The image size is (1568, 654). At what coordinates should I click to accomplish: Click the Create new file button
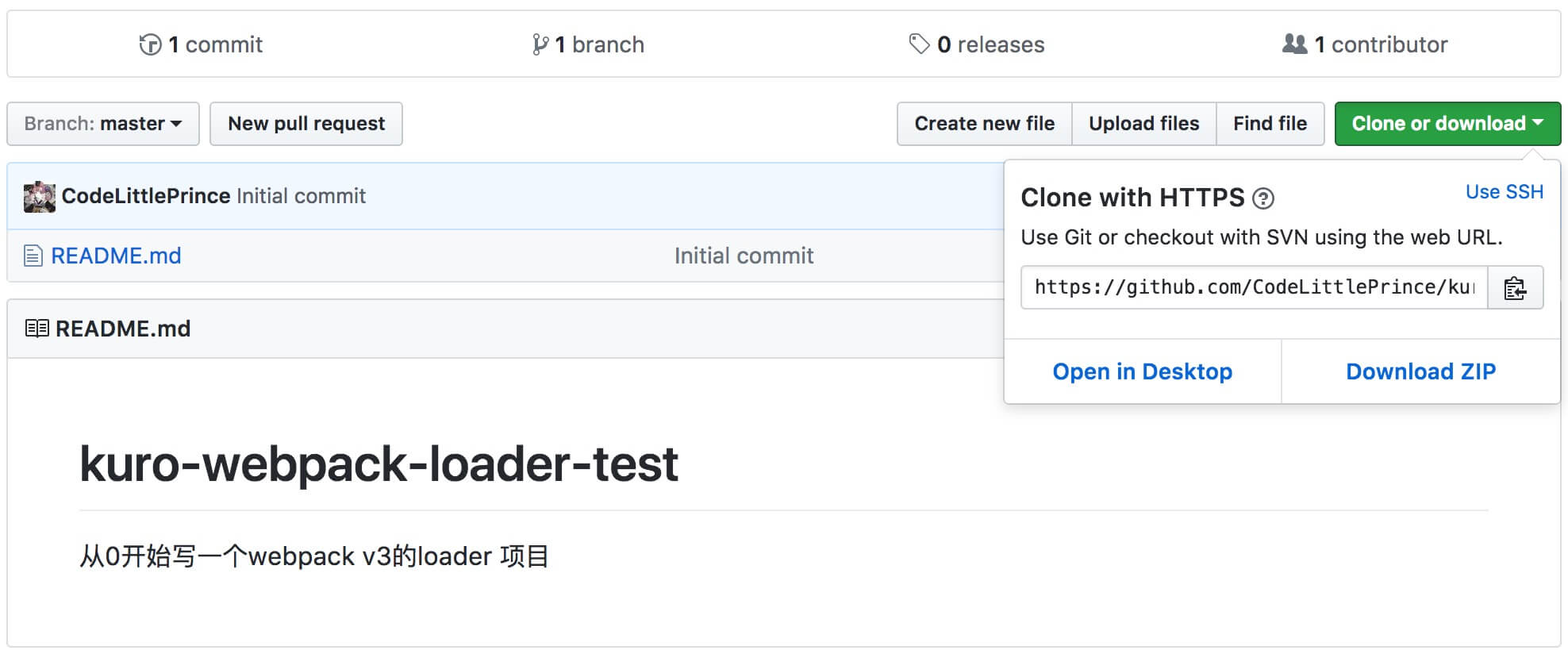984,124
